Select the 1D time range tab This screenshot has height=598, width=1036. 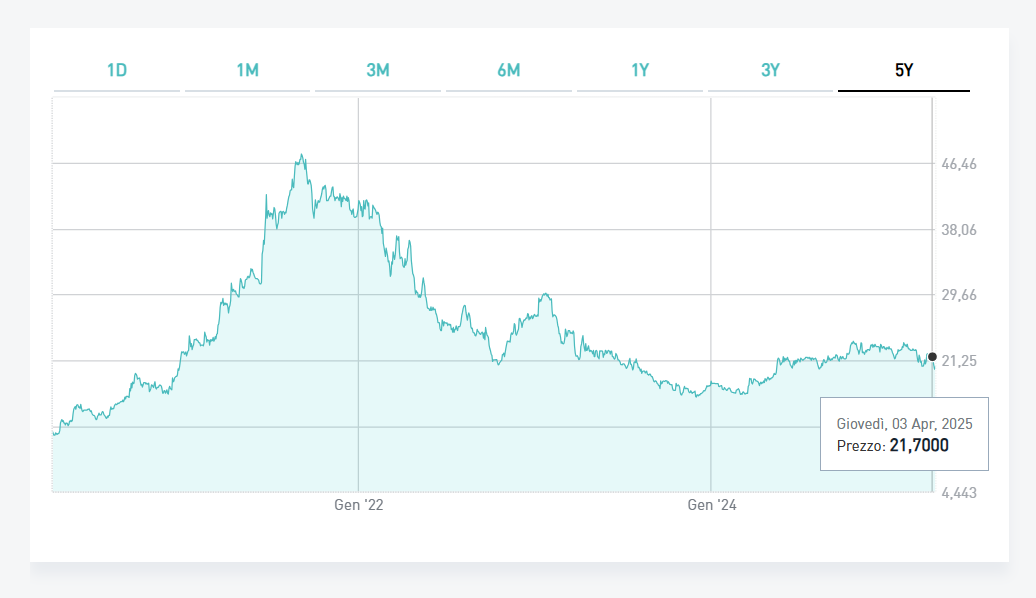click(117, 70)
